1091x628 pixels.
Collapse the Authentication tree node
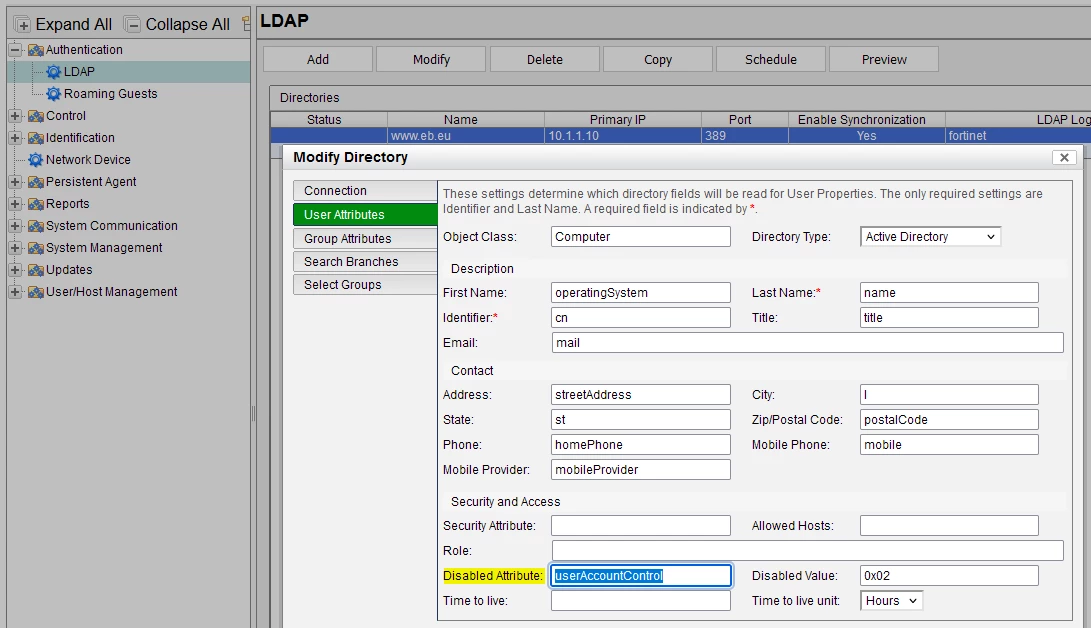pyautogui.click(x=15, y=49)
